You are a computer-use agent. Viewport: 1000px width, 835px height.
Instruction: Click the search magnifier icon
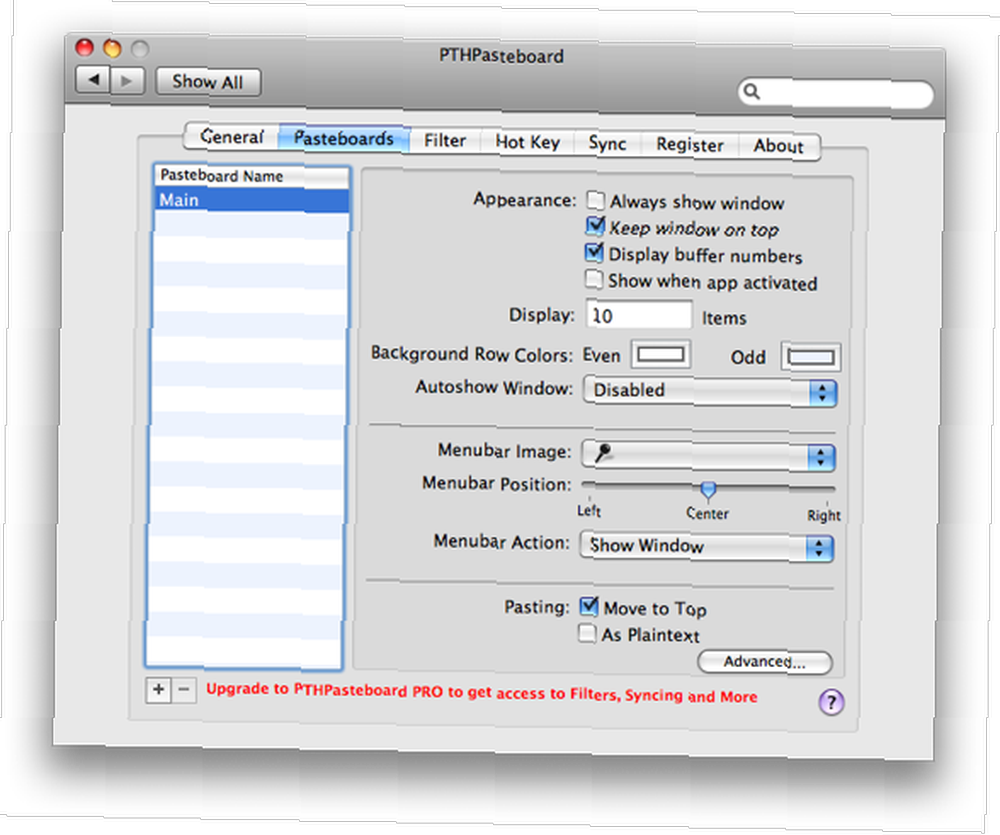pos(753,92)
